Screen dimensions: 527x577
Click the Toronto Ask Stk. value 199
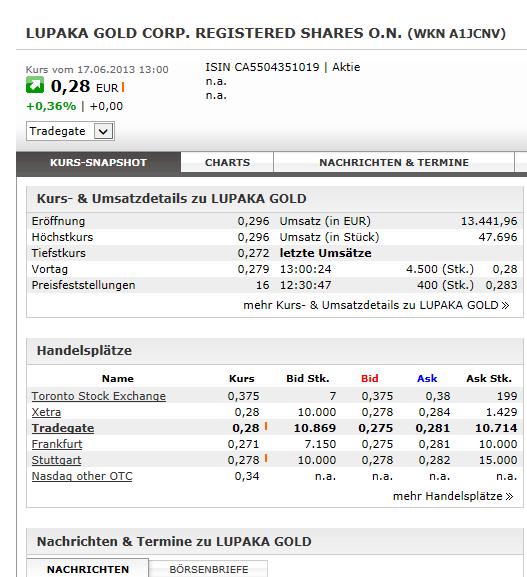pyautogui.click(x=507, y=396)
